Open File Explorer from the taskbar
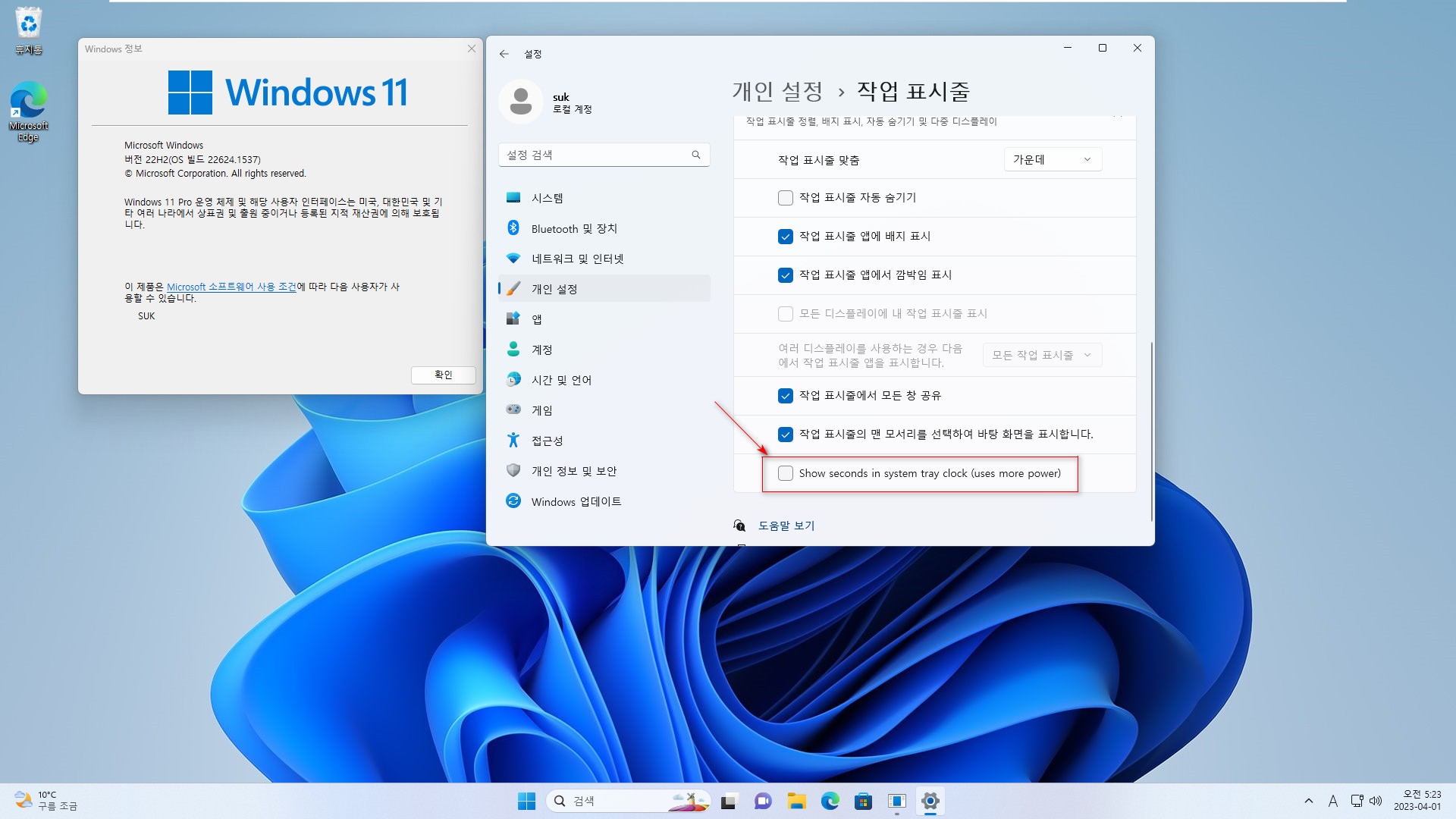 pos(796,801)
